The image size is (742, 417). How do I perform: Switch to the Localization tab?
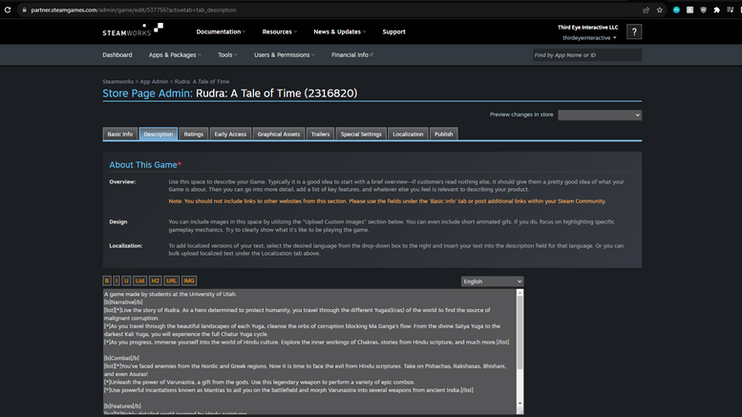coord(408,134)
